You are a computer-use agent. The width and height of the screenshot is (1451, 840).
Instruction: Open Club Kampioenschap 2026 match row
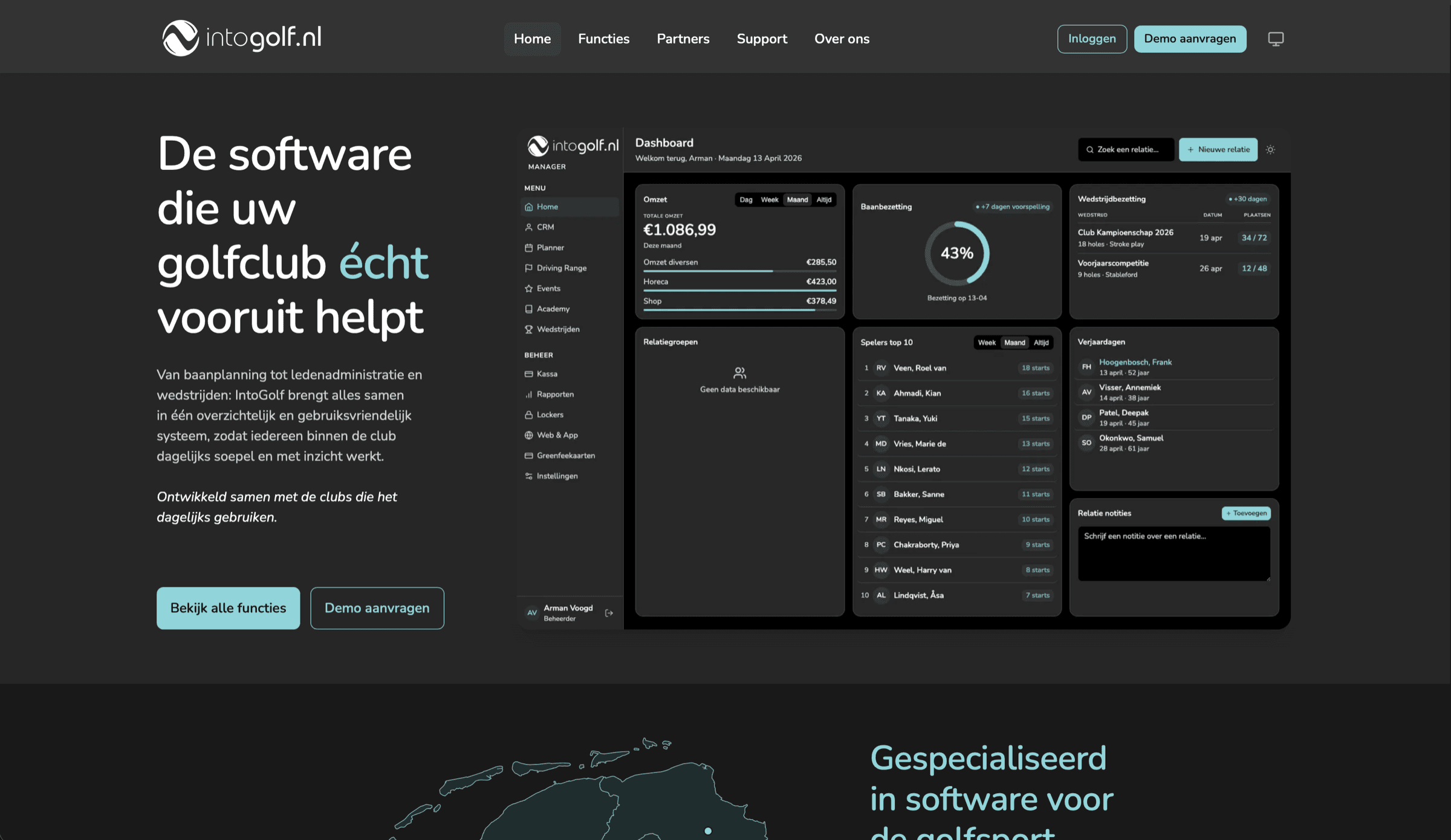pyautogui.click(x=1174, y=238)
